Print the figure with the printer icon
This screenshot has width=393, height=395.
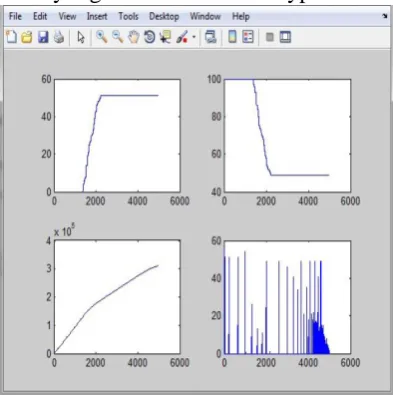pos(59,37)
